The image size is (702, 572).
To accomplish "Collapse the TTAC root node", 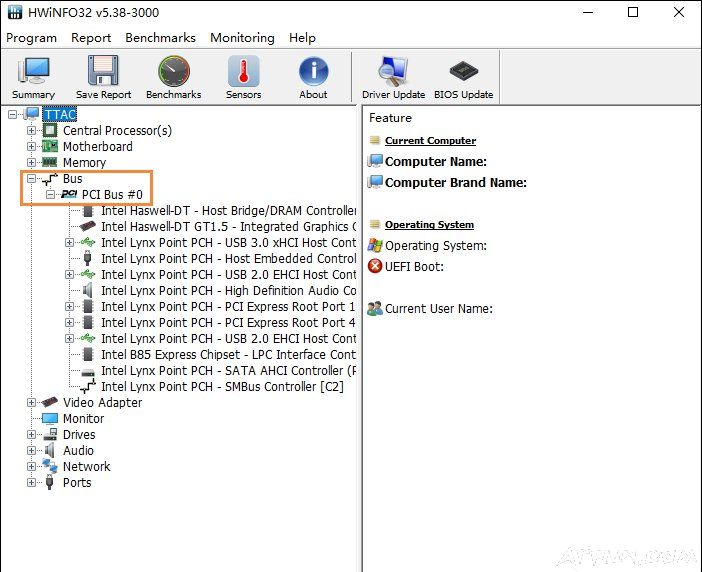I will coord(13,115).
